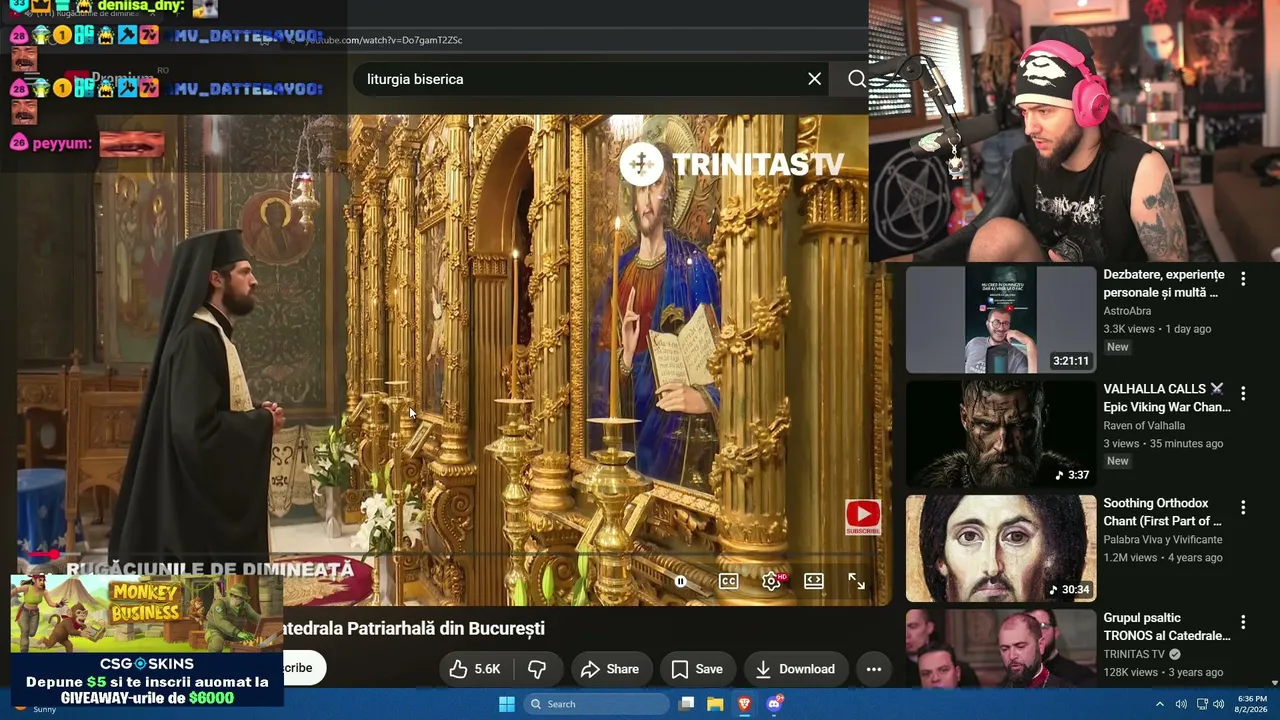Visit the AstroAbra channel

[x=1127, y=311]
